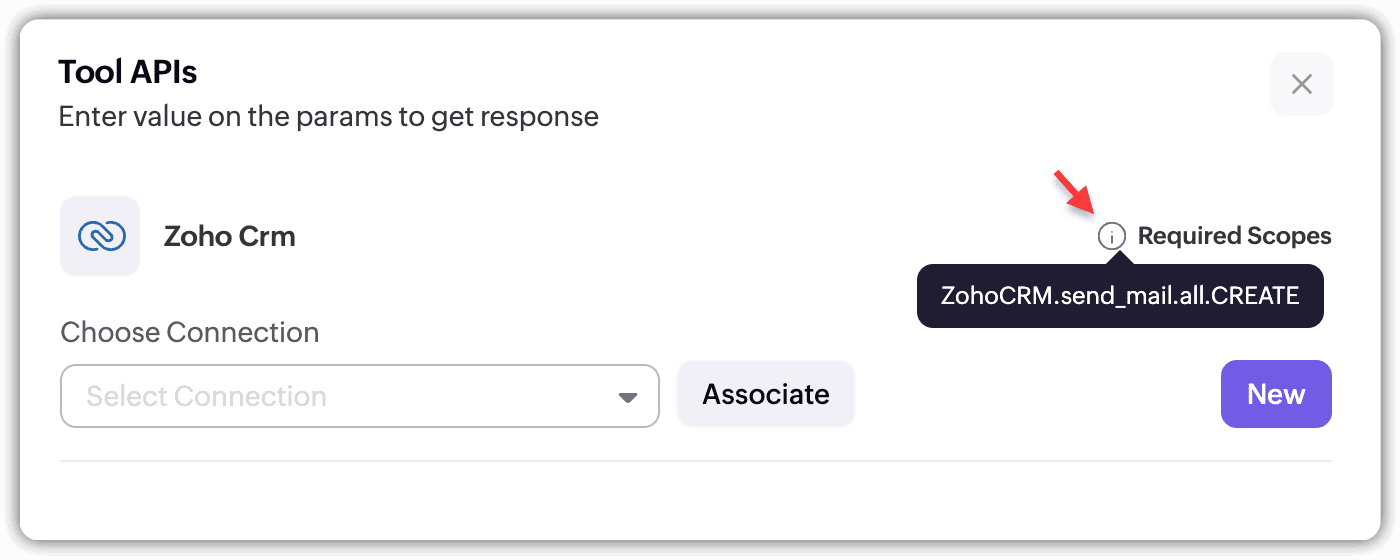Create a New connection
Viewport: 1400px width, 560px height.
click(x=1275, y=394)
